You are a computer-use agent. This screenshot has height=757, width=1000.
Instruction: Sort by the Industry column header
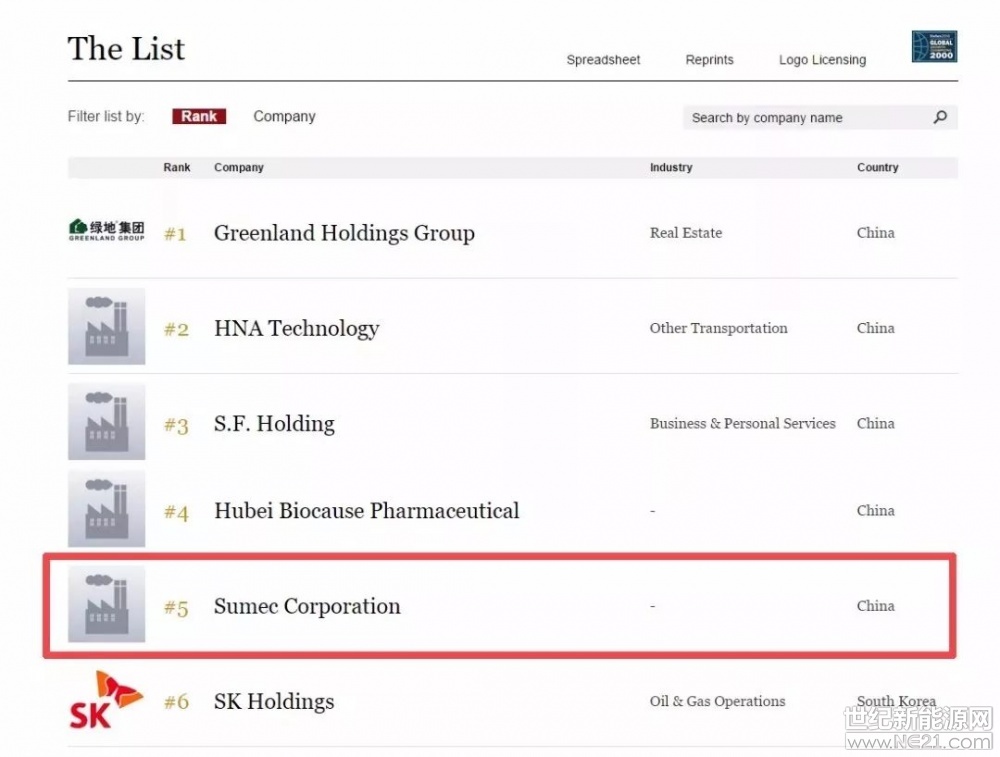(671, 167)
